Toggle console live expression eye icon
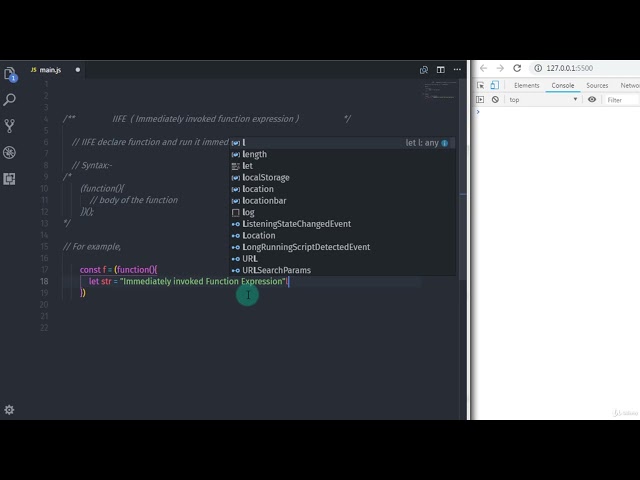This screenshot has width=640, height=480. [x=592, y=99]
